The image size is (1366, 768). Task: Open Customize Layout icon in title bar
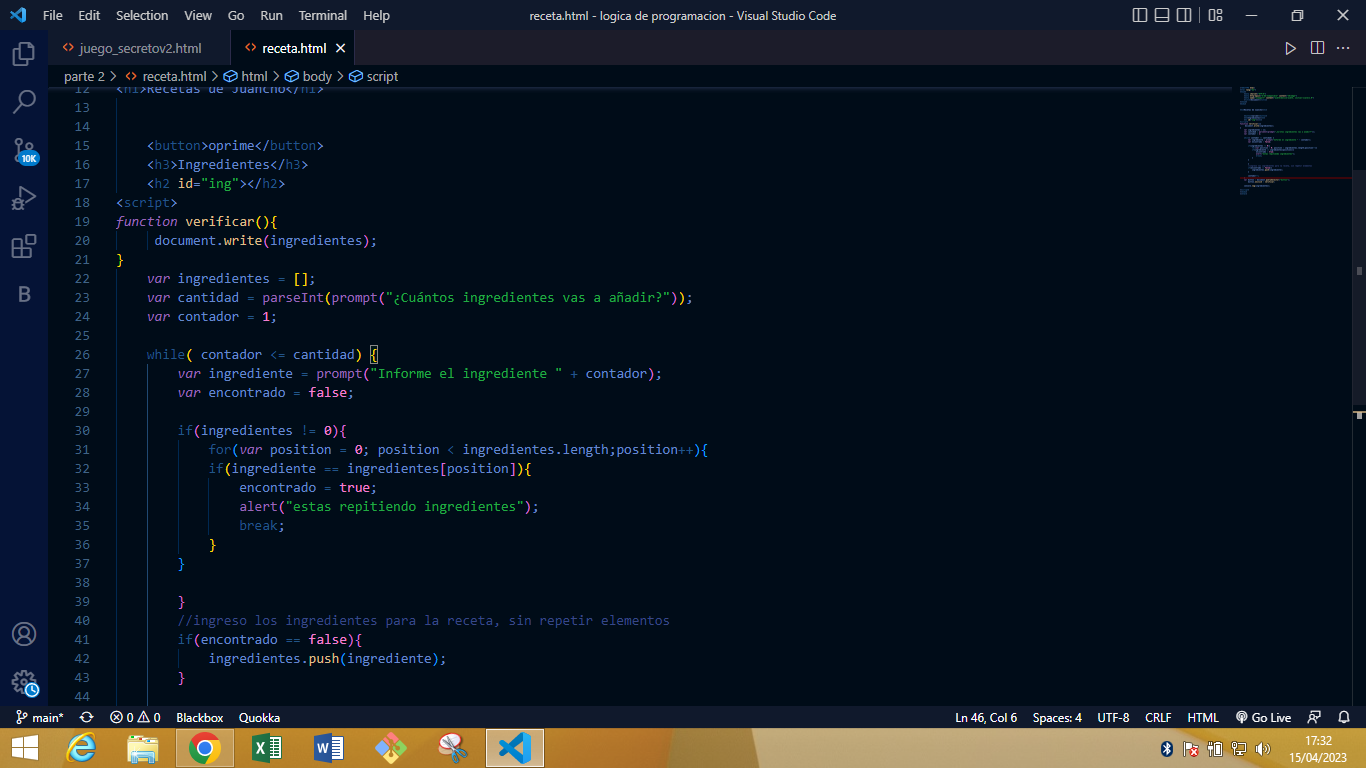click(1215, 15)
